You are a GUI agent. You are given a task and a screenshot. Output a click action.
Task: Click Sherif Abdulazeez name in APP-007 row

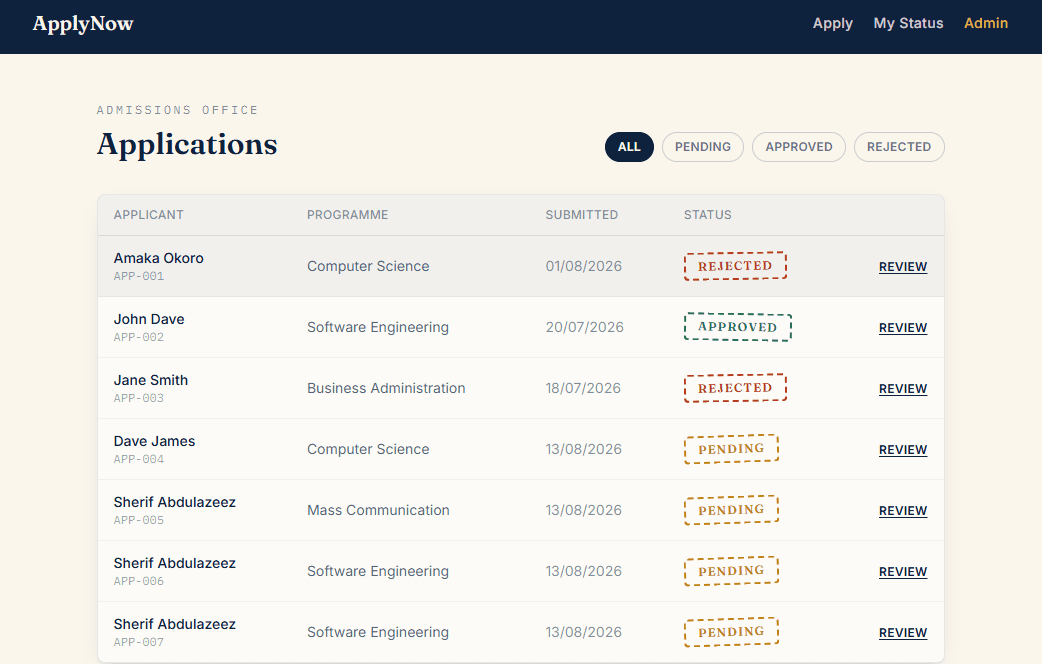pyautogui.click(x=175, y=625)
